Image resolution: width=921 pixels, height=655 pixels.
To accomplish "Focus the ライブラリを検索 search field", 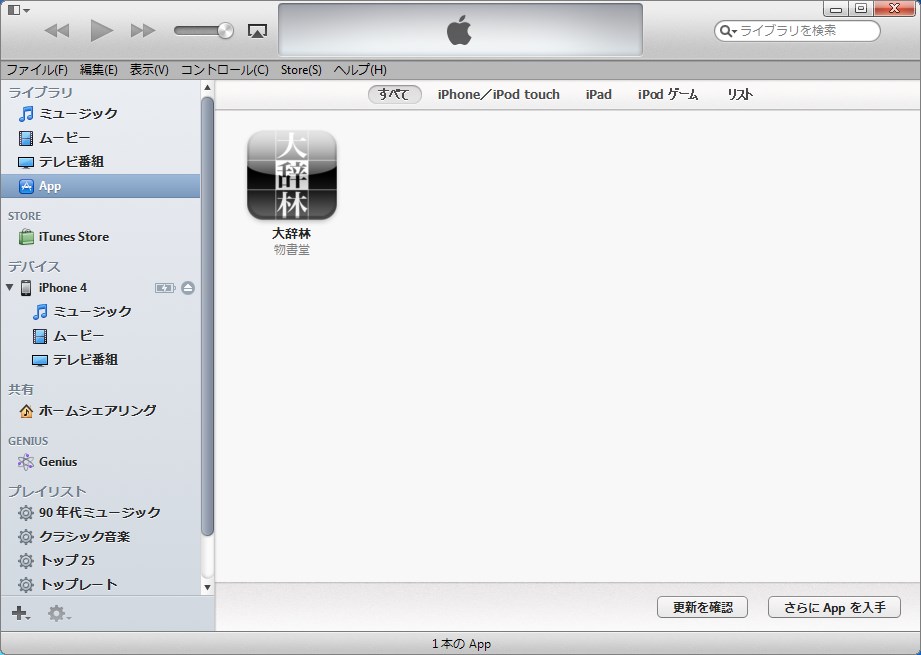I will click(x=797, y=31).
